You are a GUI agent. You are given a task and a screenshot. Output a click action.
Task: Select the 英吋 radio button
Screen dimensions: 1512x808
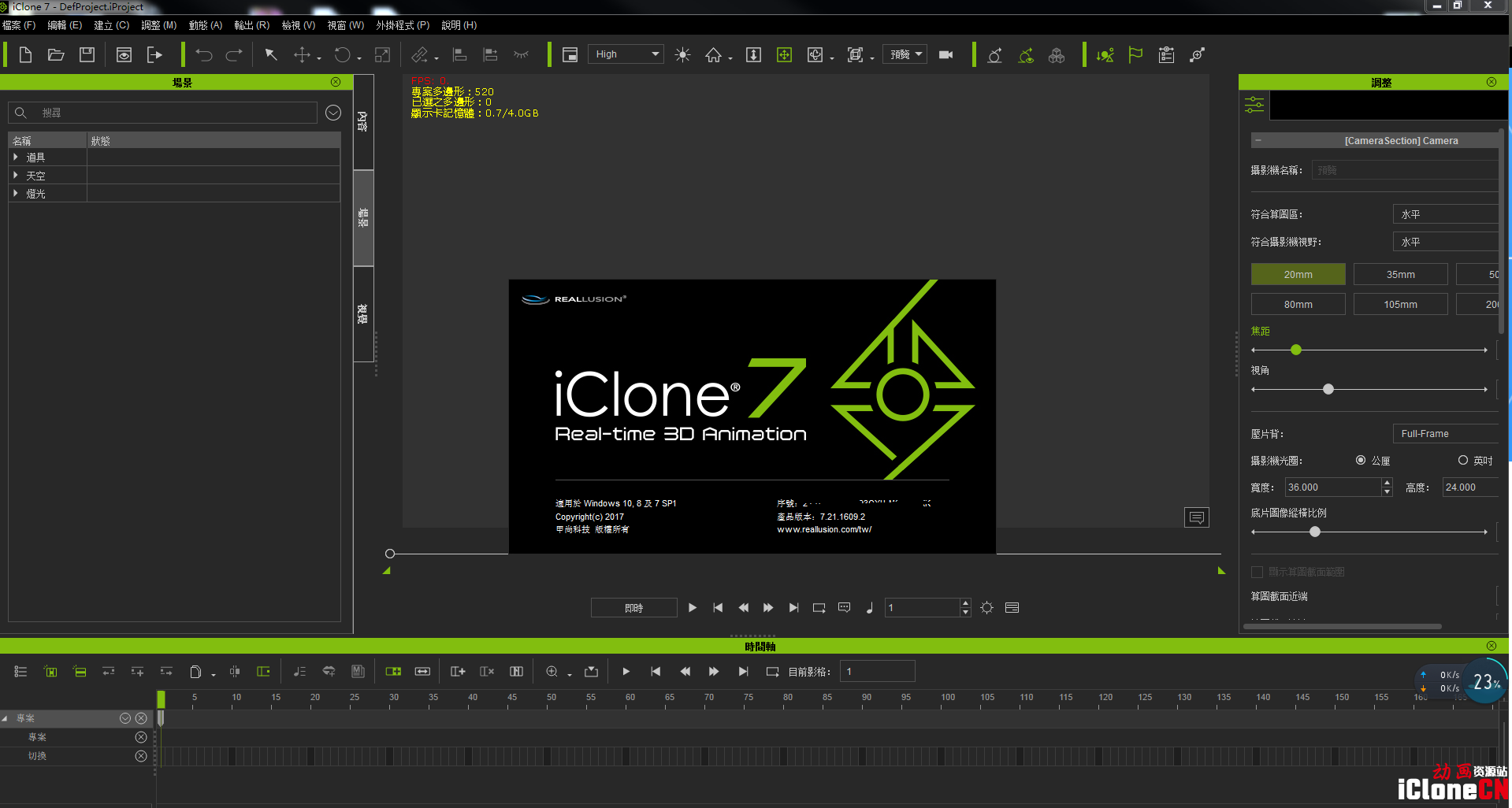pyautogui.click(x=1463, y=460)
